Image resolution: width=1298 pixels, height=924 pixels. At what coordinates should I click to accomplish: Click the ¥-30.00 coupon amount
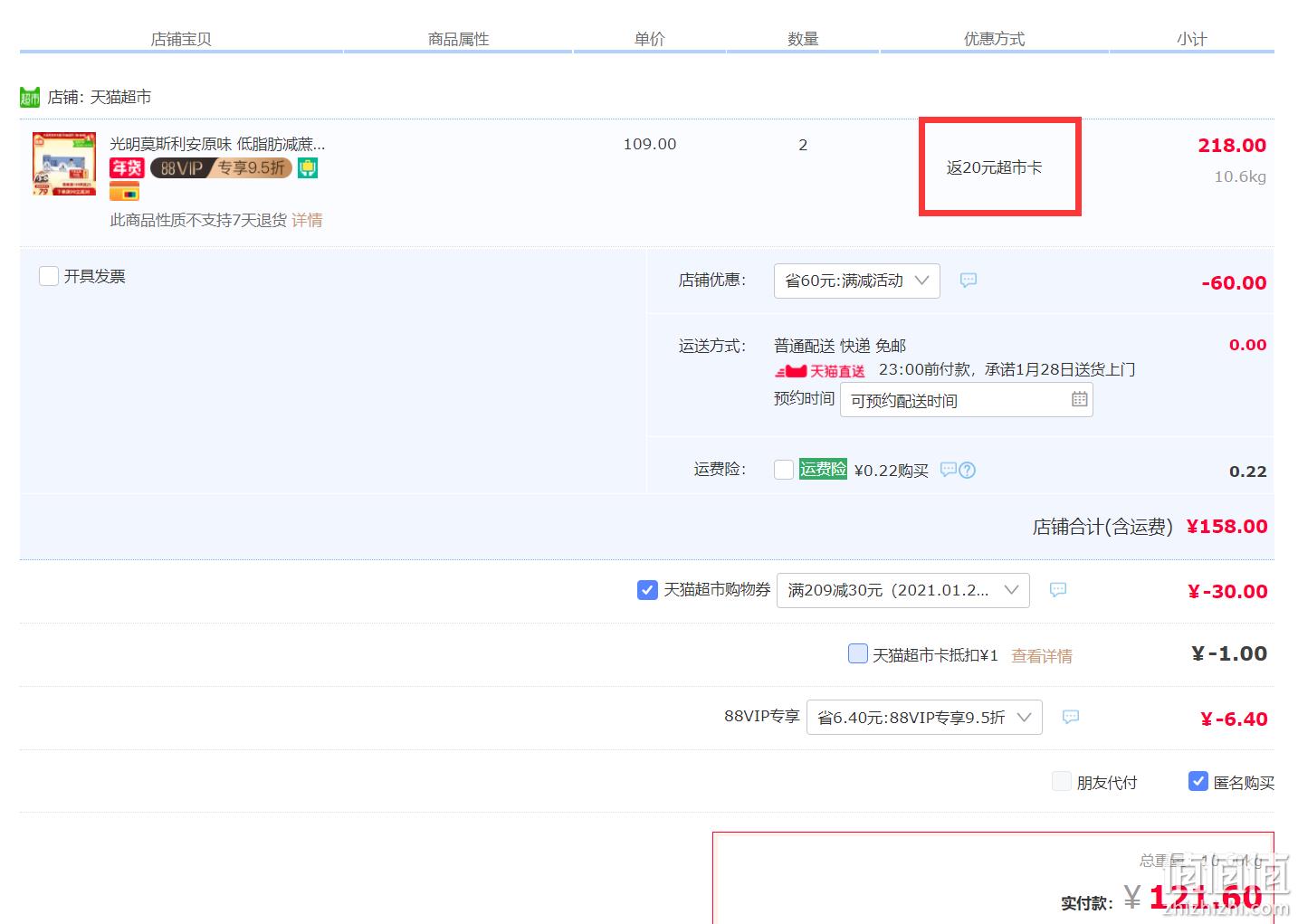pos(1227,592)
